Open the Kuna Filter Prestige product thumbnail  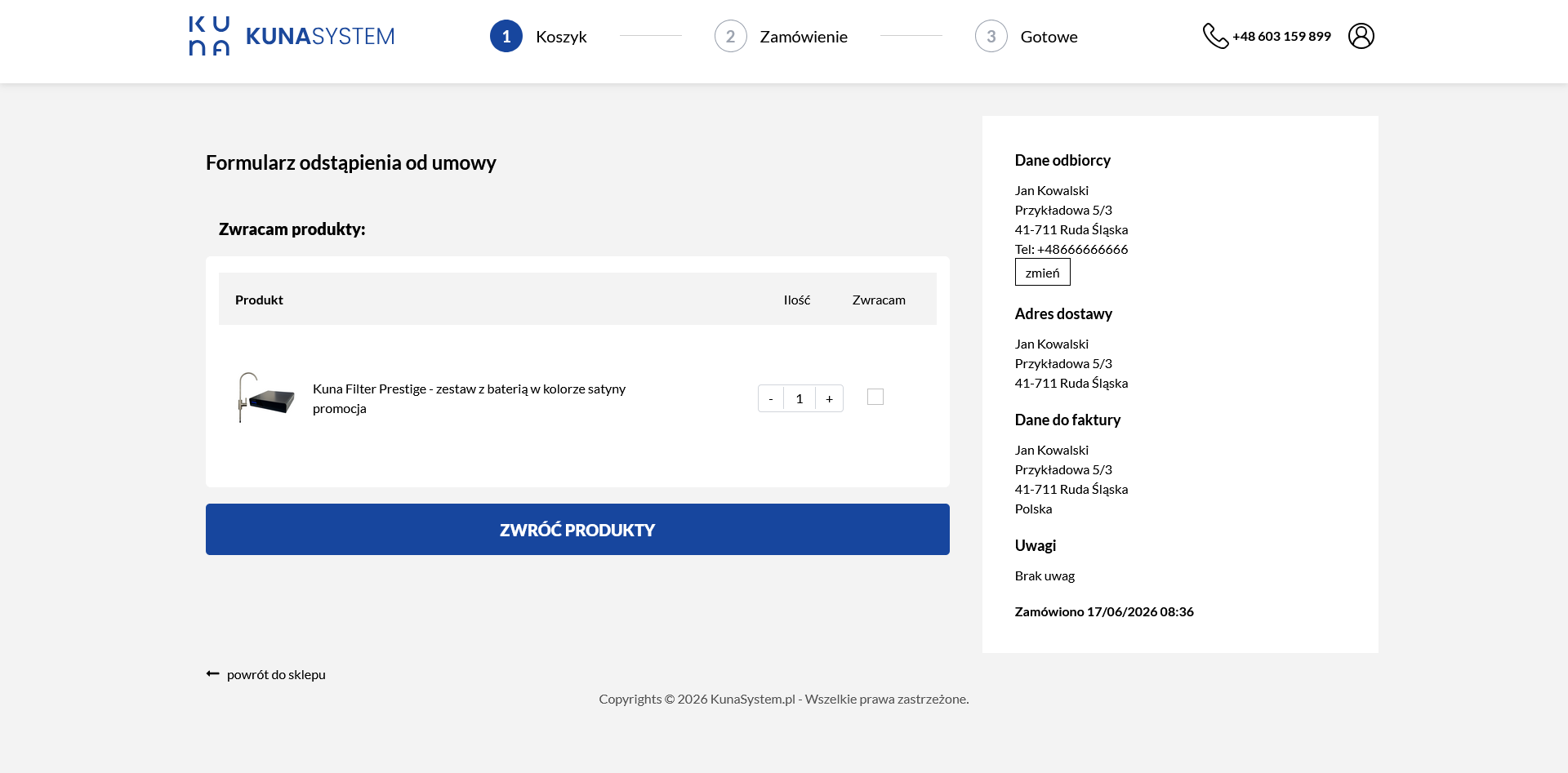(265, 398)
